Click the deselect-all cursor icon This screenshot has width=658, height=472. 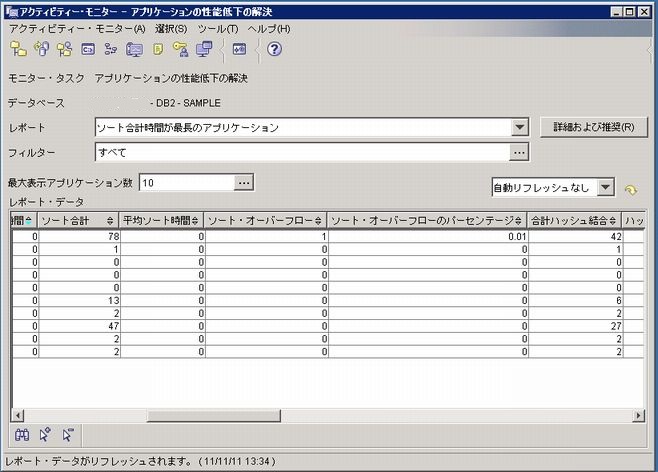click(68, 435)
